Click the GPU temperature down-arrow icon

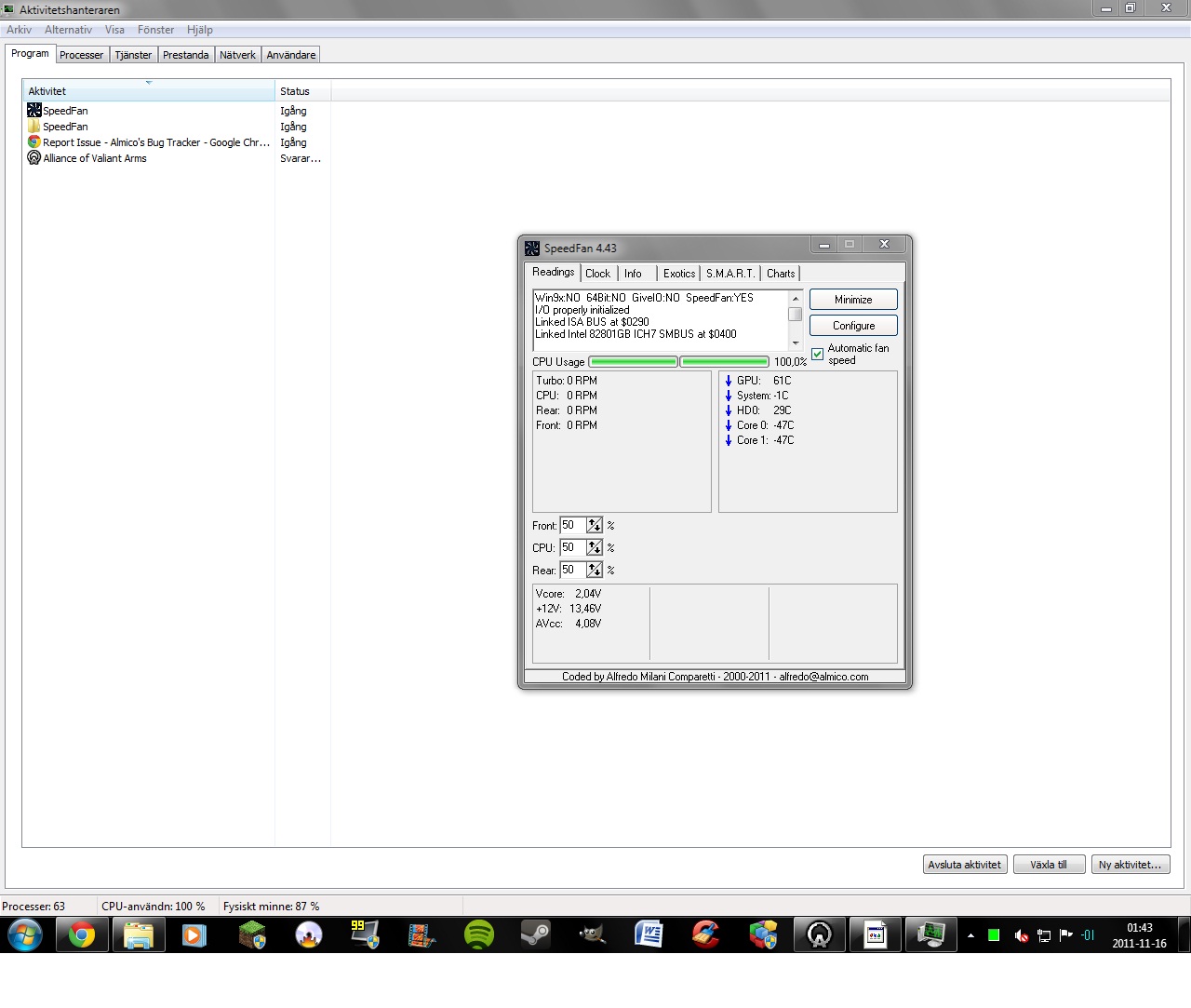(x=729, y=381)
